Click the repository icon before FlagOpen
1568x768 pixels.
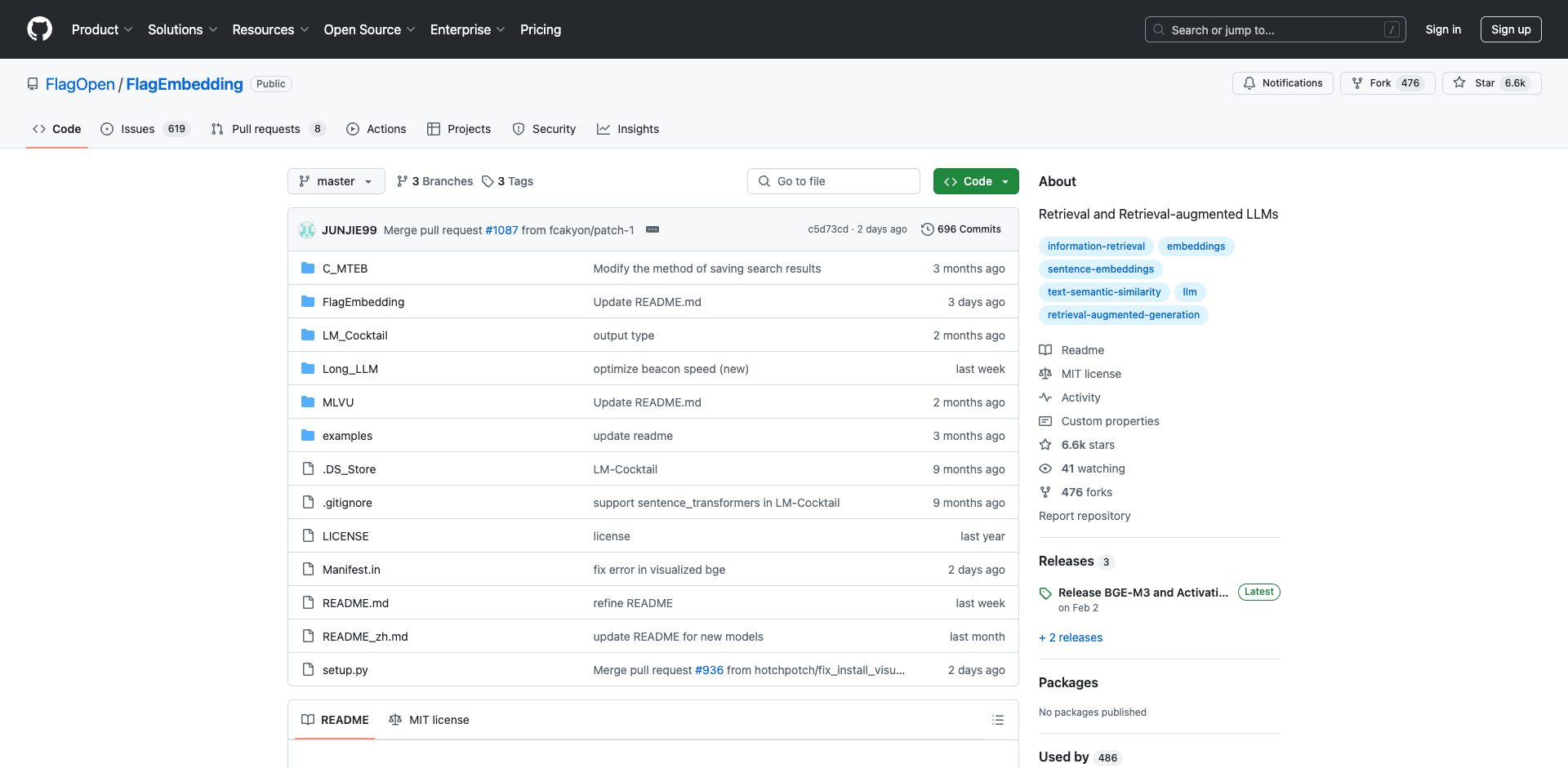(33, 84)
